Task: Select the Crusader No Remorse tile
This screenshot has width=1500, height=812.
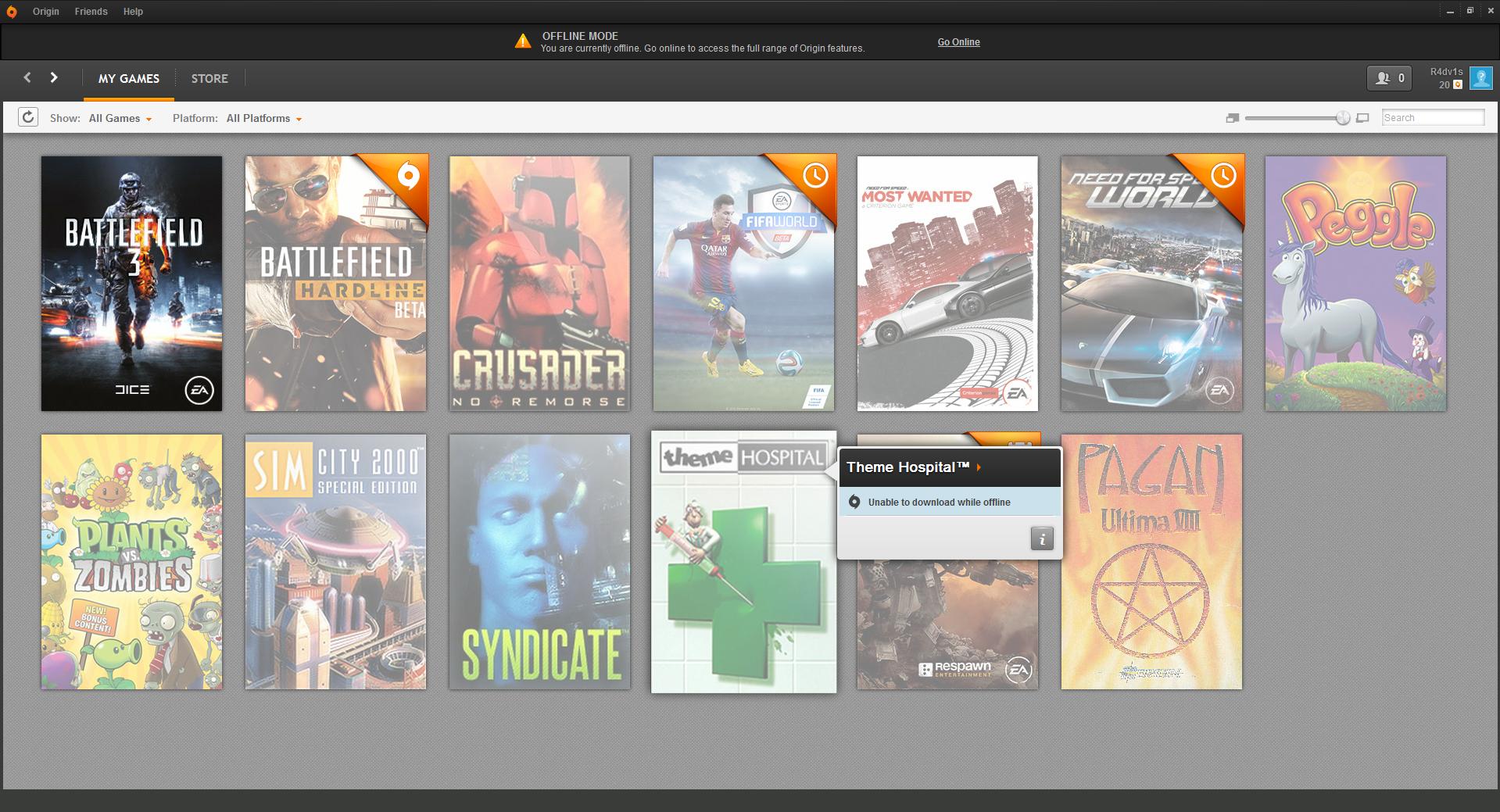Action: pos(539,283)
